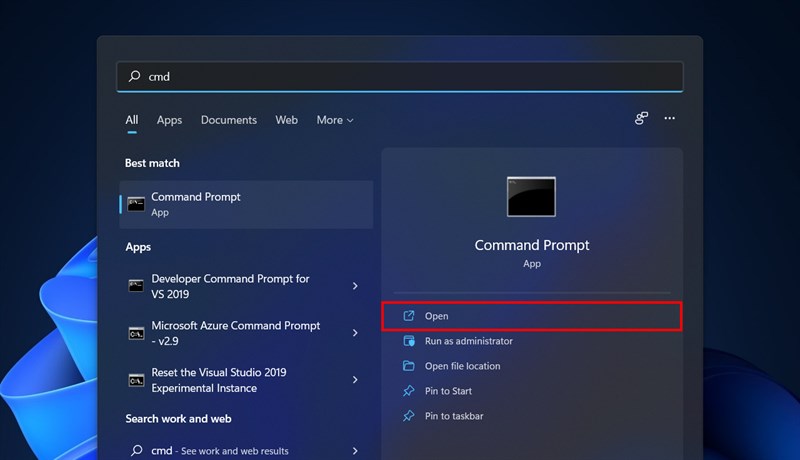Click Reset Visual Studio Experimental Instance icon
Screen dimensions: 800x460
tap(136, 380)
